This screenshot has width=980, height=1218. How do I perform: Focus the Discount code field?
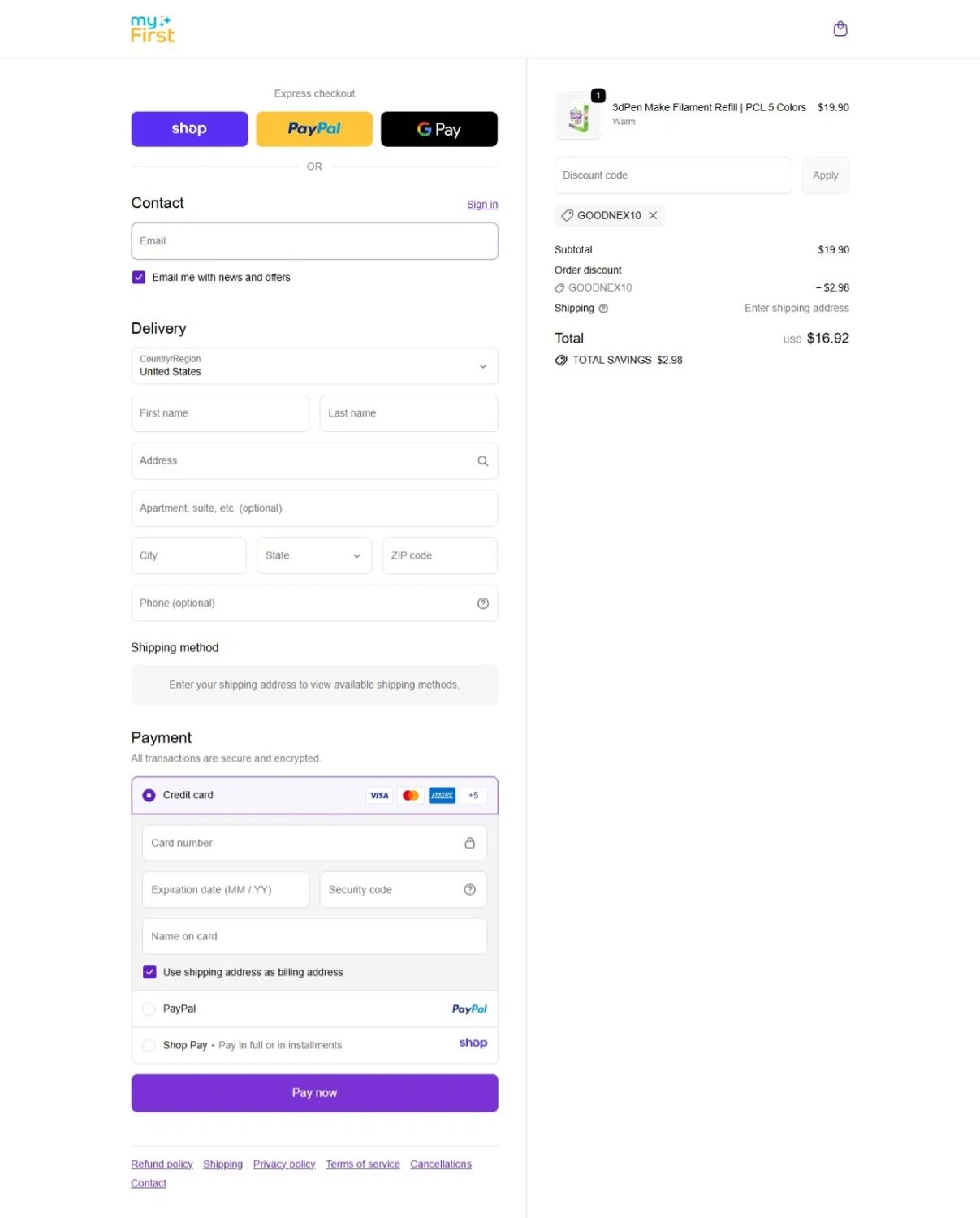click(673, 175)
